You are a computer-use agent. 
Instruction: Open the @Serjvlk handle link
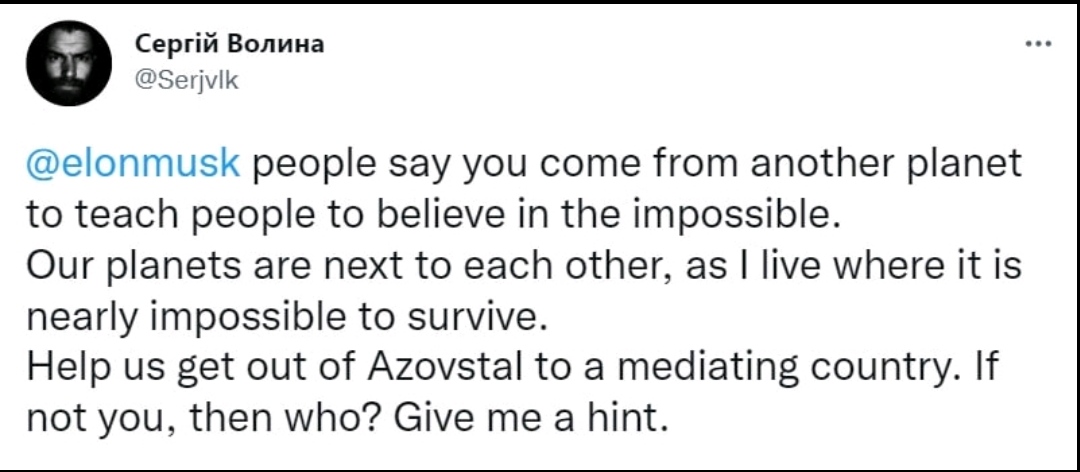click(x=186, y=83)
